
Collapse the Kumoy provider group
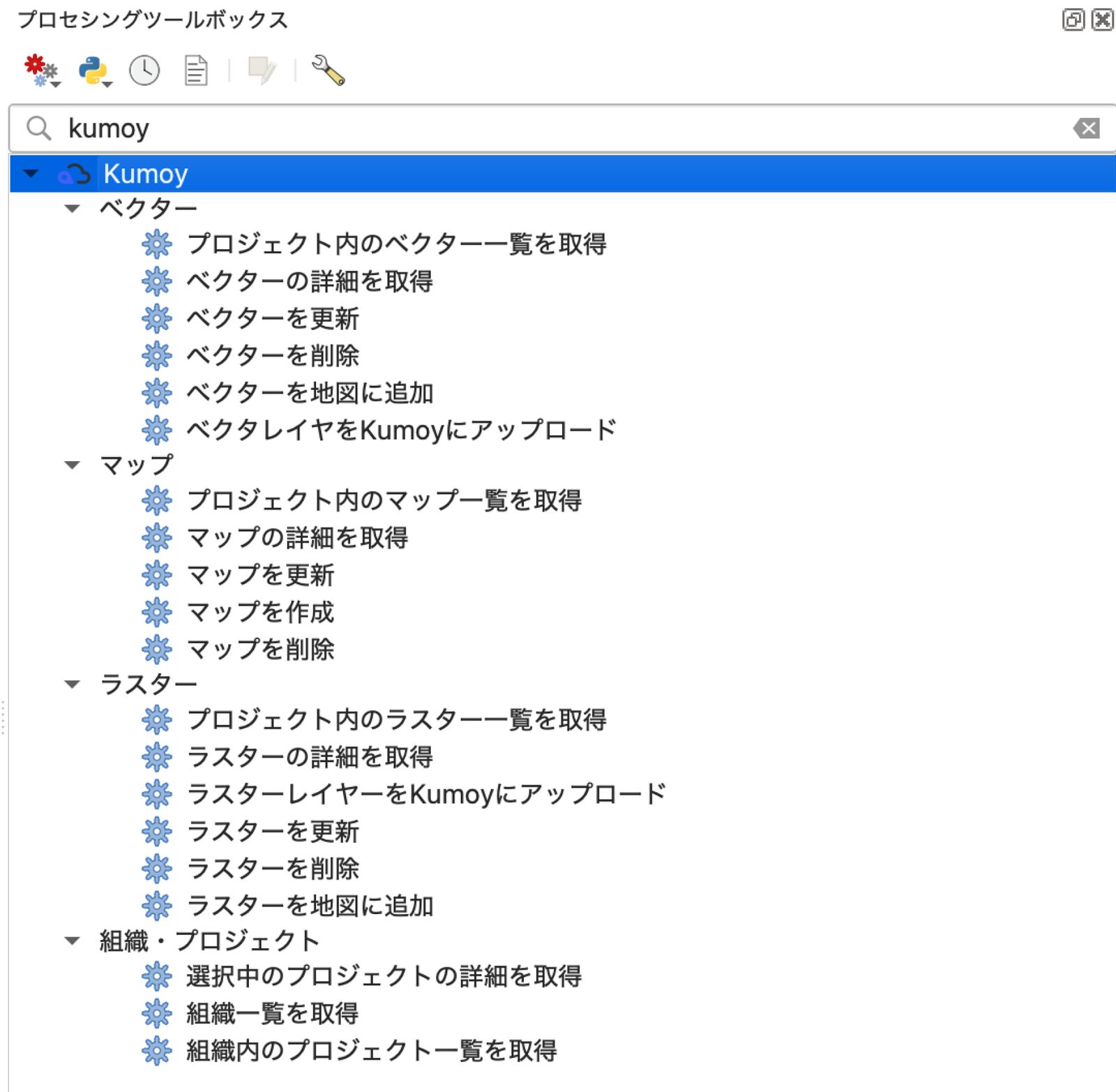(x=31, y=173)
